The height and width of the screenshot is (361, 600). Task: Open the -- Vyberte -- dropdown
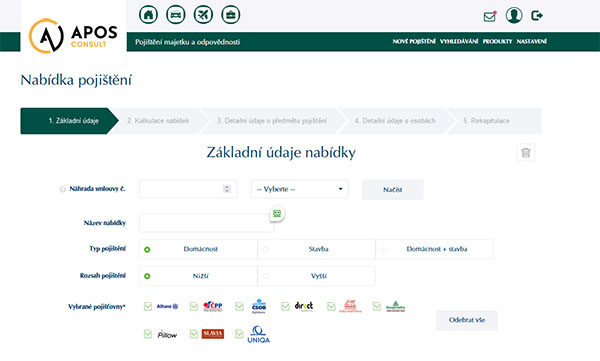300,189
